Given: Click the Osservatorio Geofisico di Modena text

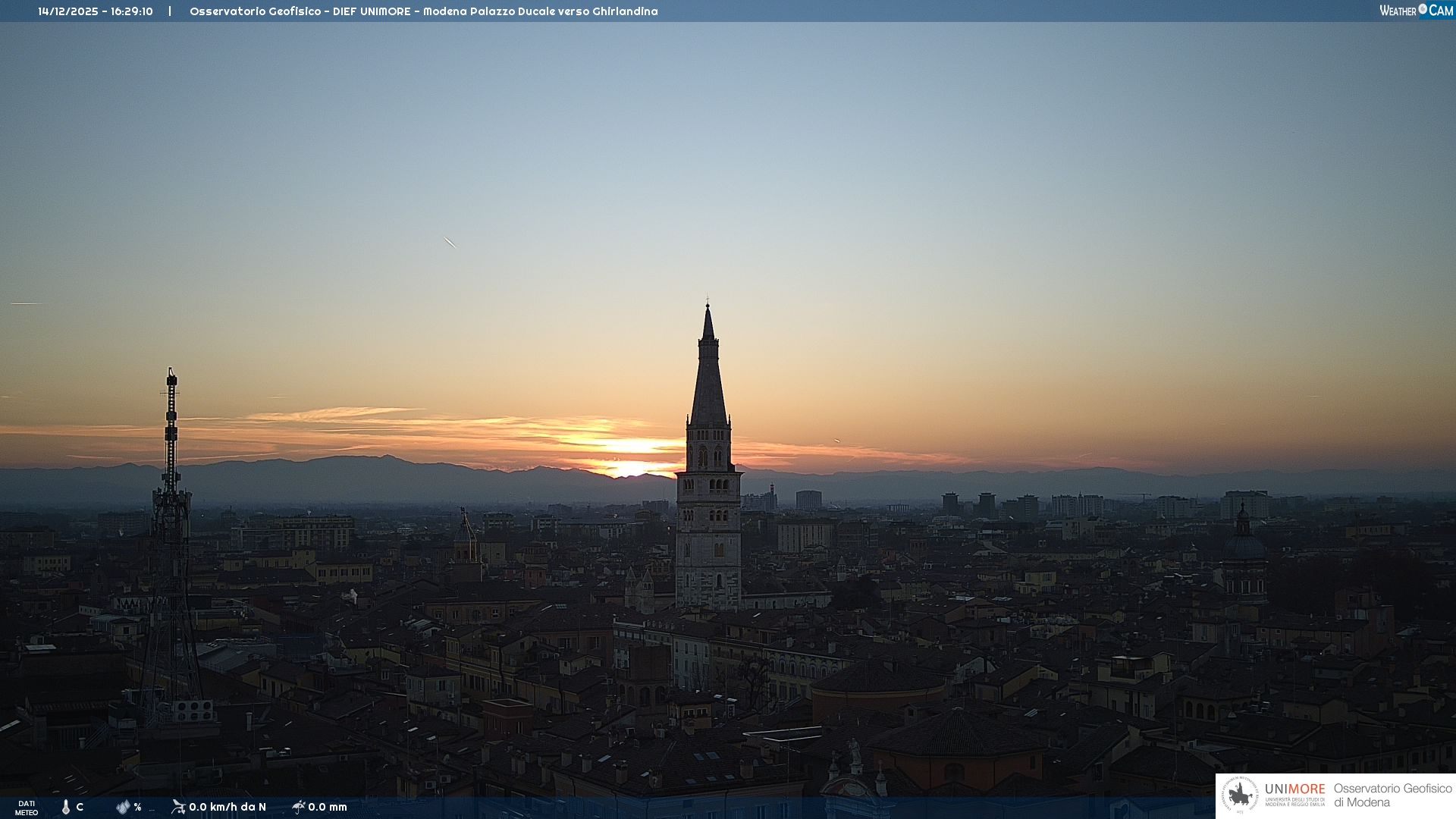Looking at the screenshot, I should tap(1392, 795).
